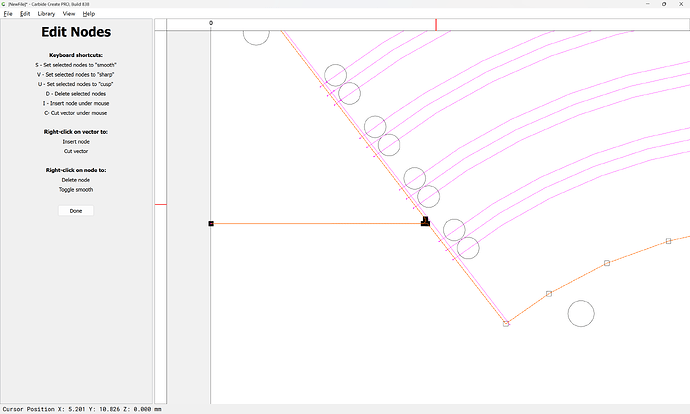The width and height of the screenshot is (690, 414).
Task: Open the Help menu
Action: click(89, 14)
